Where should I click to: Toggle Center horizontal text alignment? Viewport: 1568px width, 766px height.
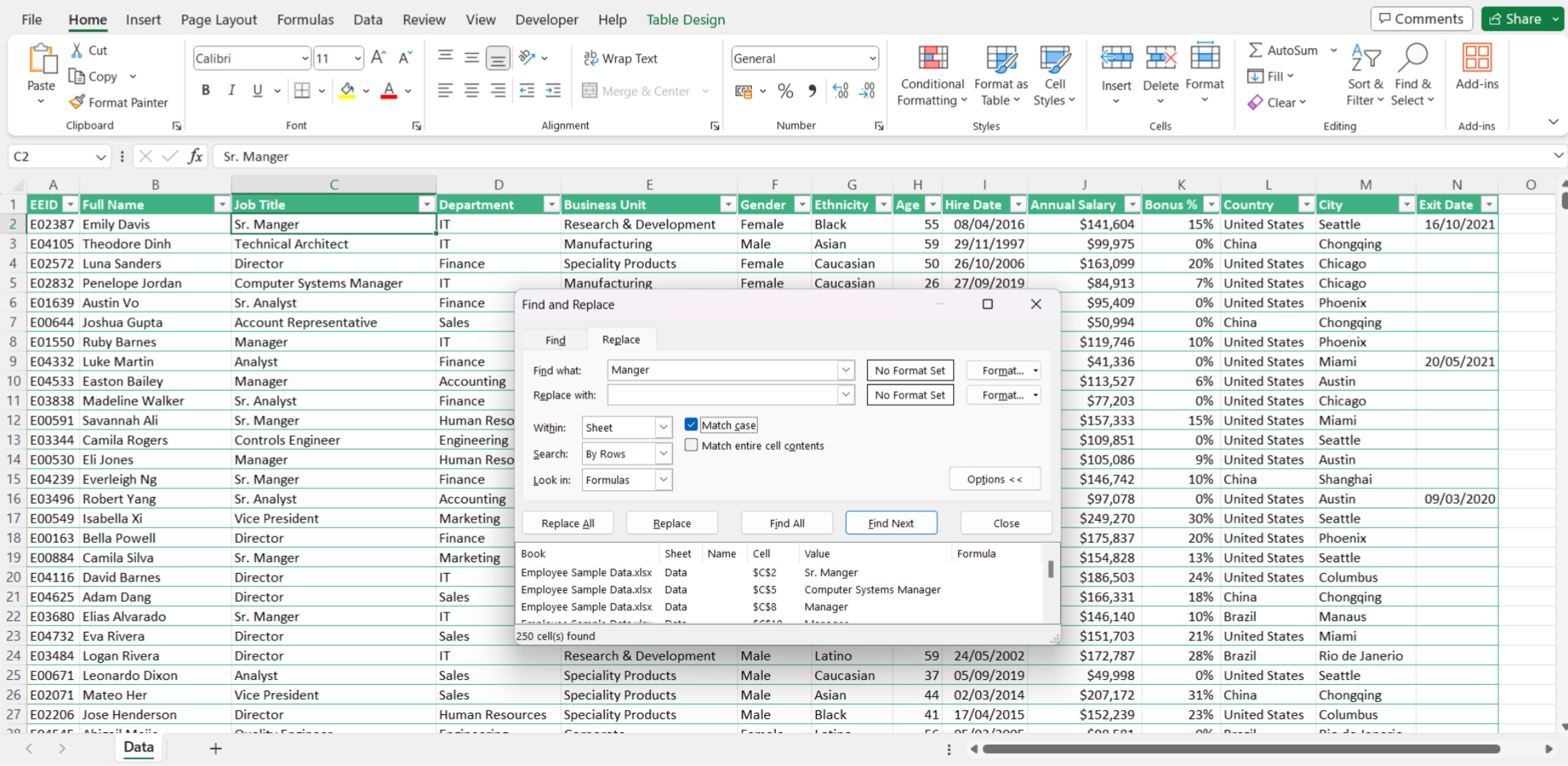[471, 90]
